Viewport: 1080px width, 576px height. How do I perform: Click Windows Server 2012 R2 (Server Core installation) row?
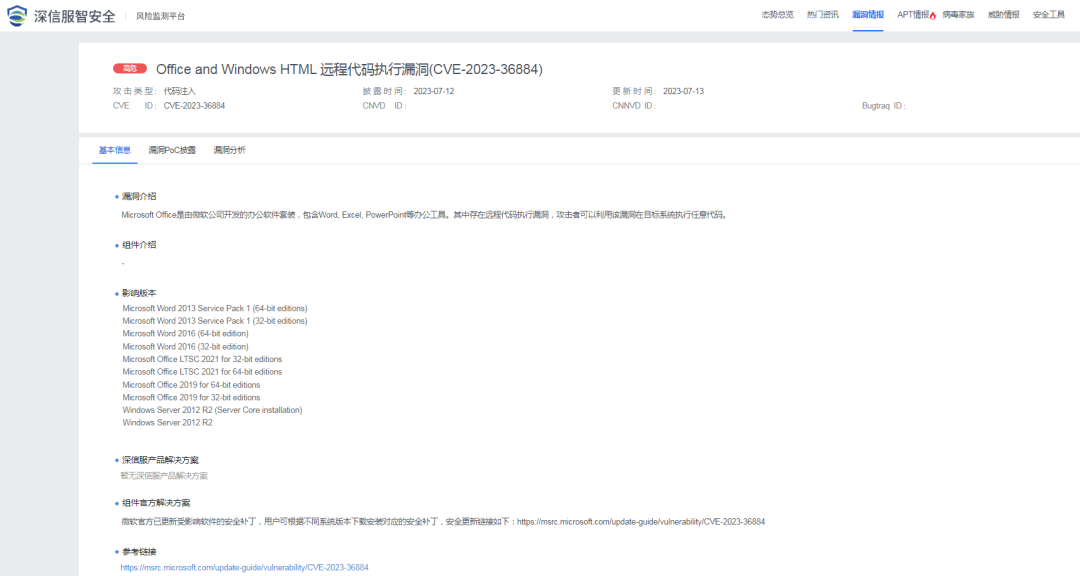[x=212, y=410]
